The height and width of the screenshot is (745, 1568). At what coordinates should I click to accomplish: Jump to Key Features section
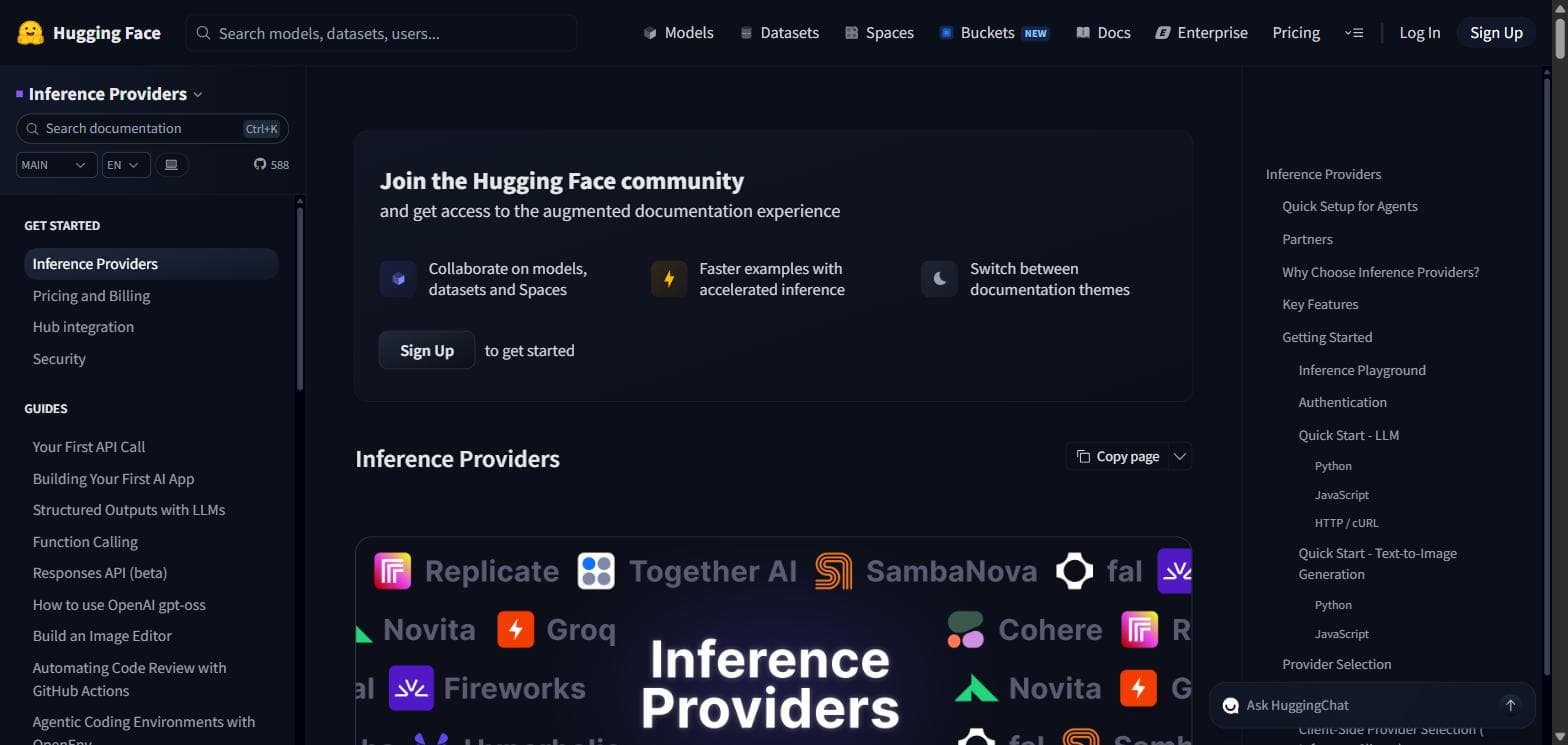[x=1320, y=304]
